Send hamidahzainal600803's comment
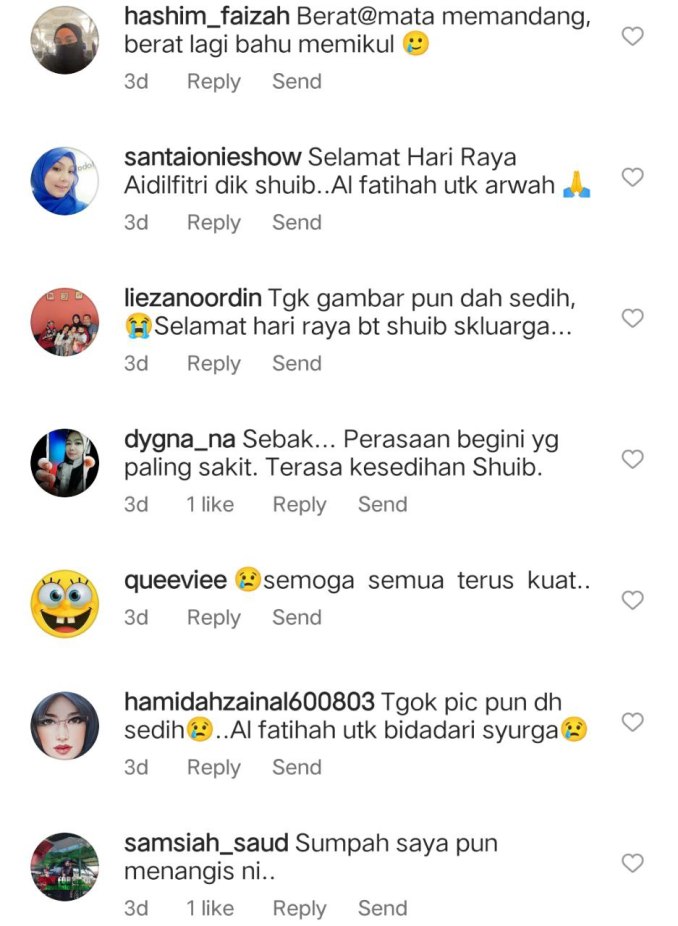This screenshot has width=678, height=926. 297,767
